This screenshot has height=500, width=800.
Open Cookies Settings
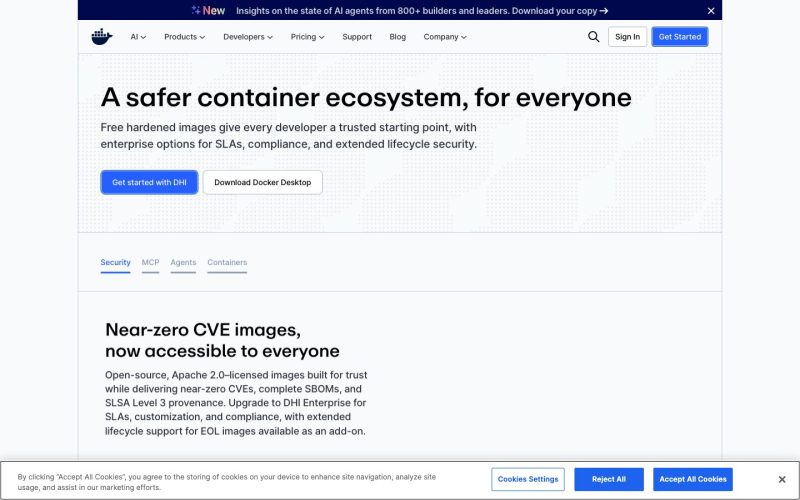tap(528, 480)
